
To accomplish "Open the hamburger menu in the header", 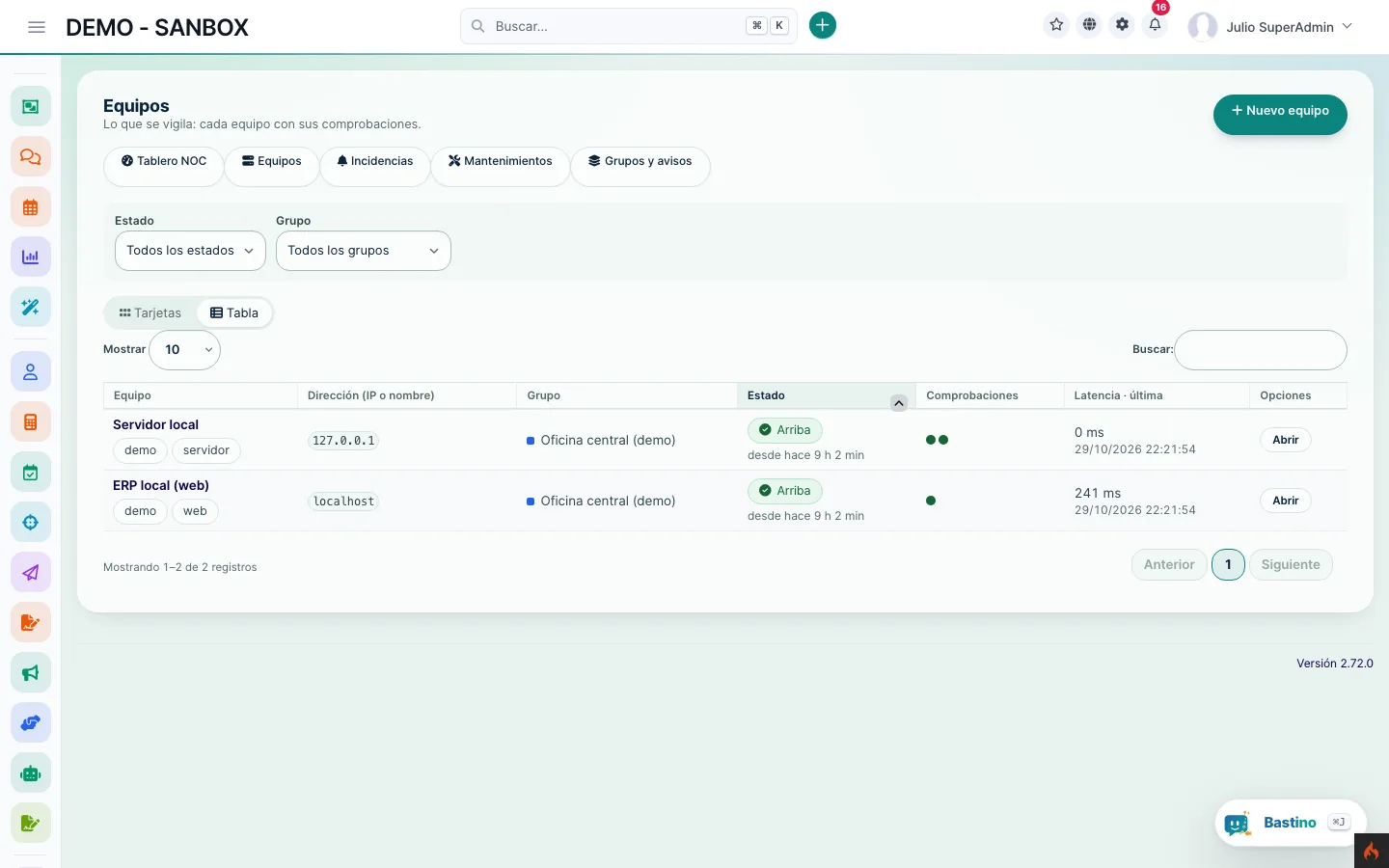I will click(37, 27).
